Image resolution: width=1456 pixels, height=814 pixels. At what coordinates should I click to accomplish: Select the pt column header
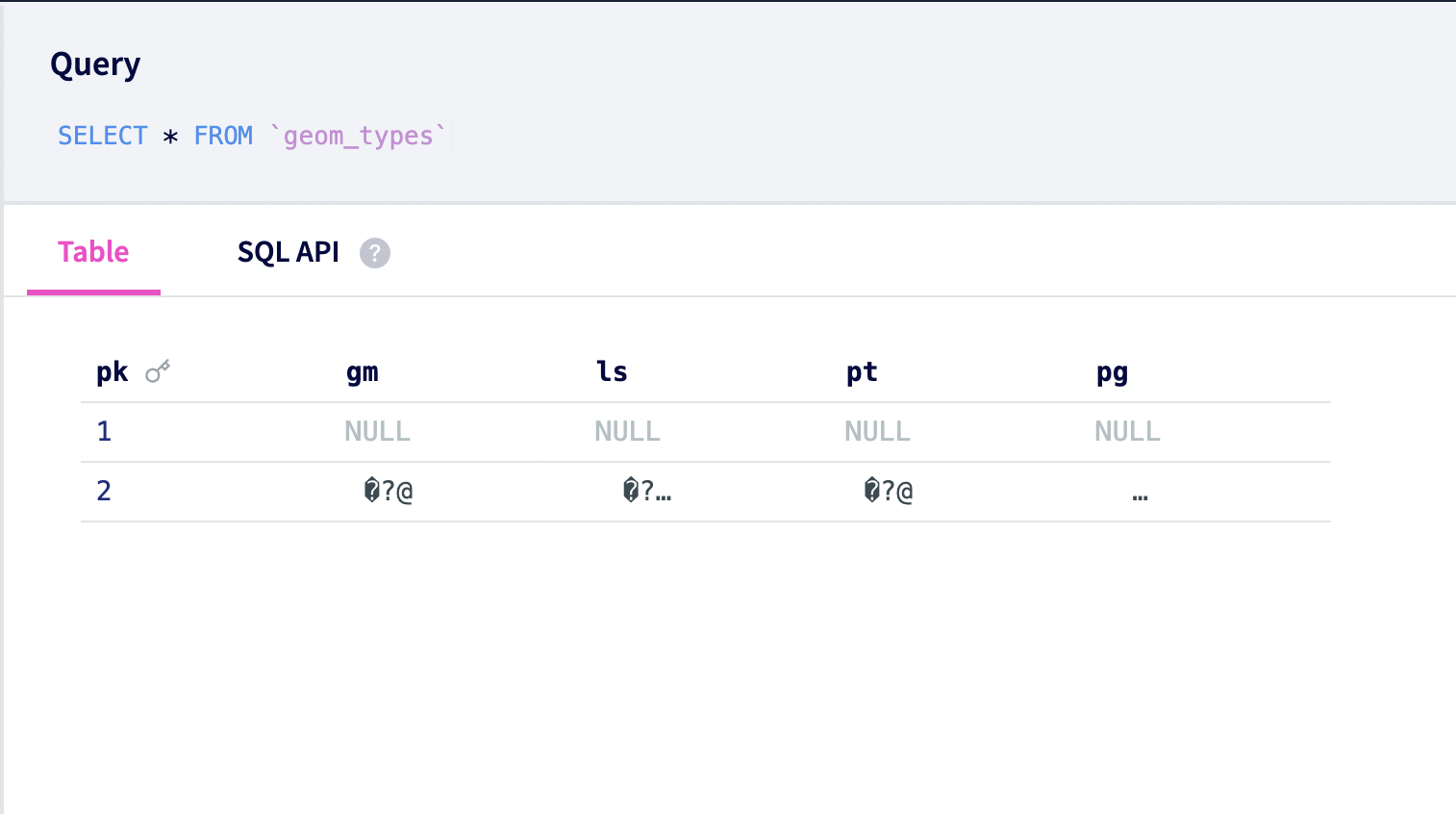[x=862, y=372]
